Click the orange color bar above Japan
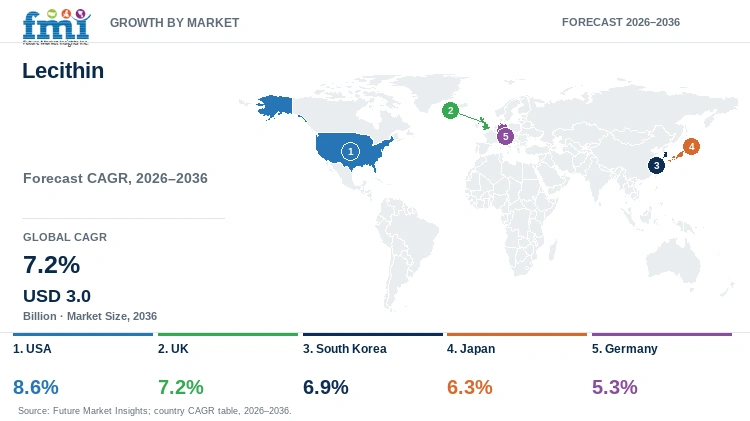 click(x=517, y=334)
